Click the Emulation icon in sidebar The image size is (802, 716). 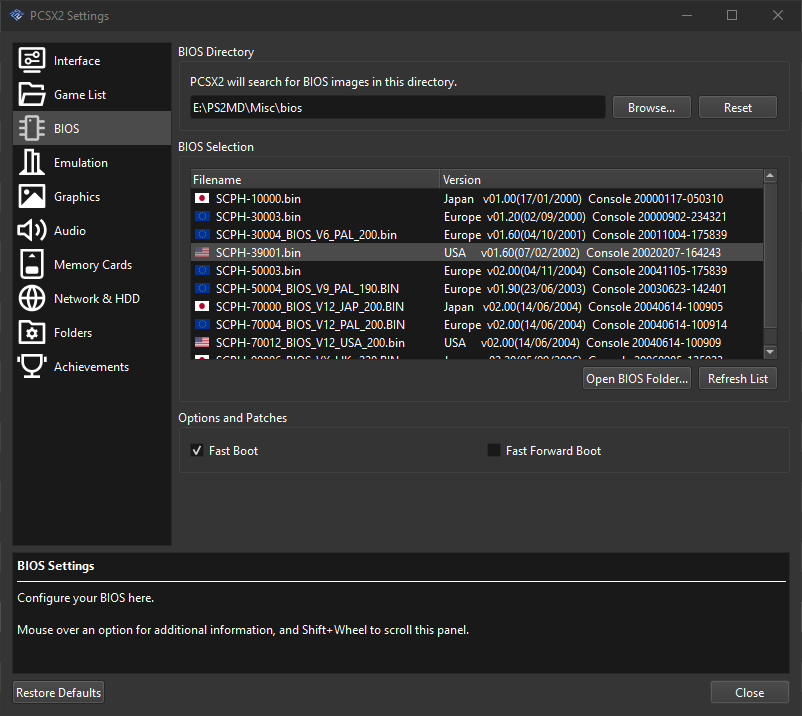click(x=32, y=162)
